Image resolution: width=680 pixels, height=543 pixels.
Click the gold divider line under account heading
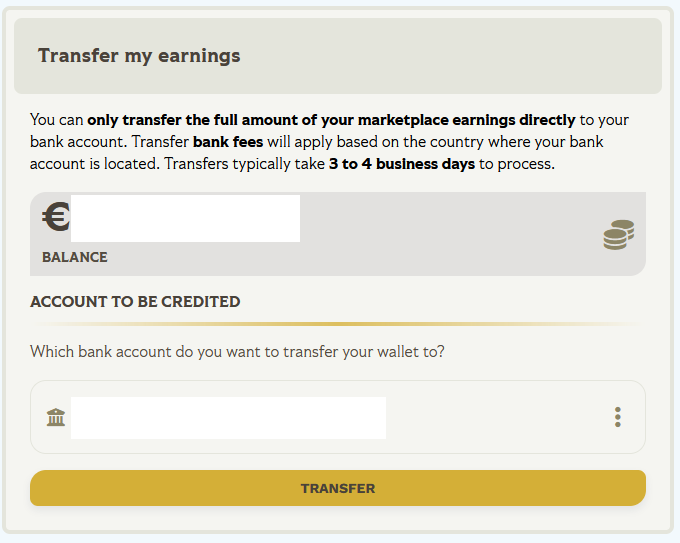(x=336, y=324)
